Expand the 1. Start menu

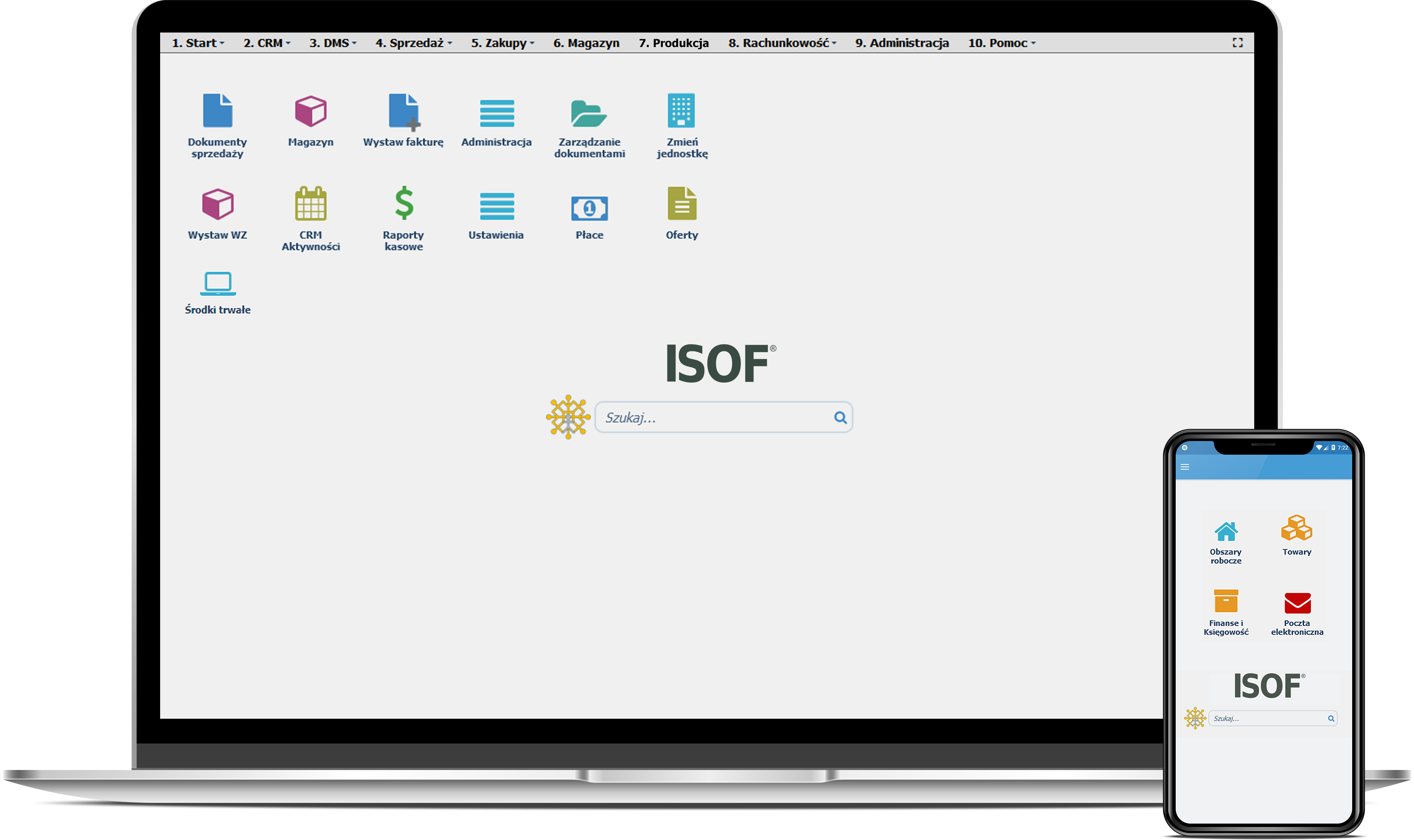(198, 43)
